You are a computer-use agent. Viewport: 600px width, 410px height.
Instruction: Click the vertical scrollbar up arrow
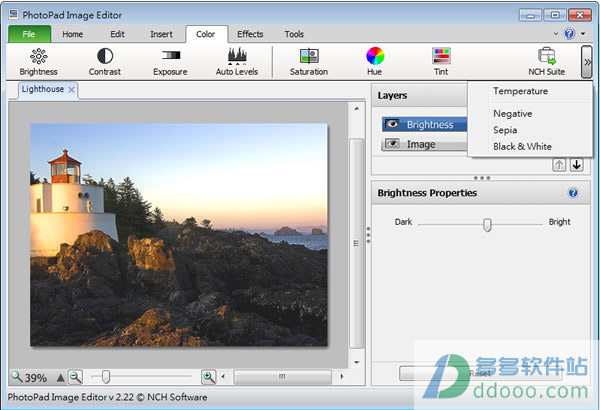(x=357, y=109)
